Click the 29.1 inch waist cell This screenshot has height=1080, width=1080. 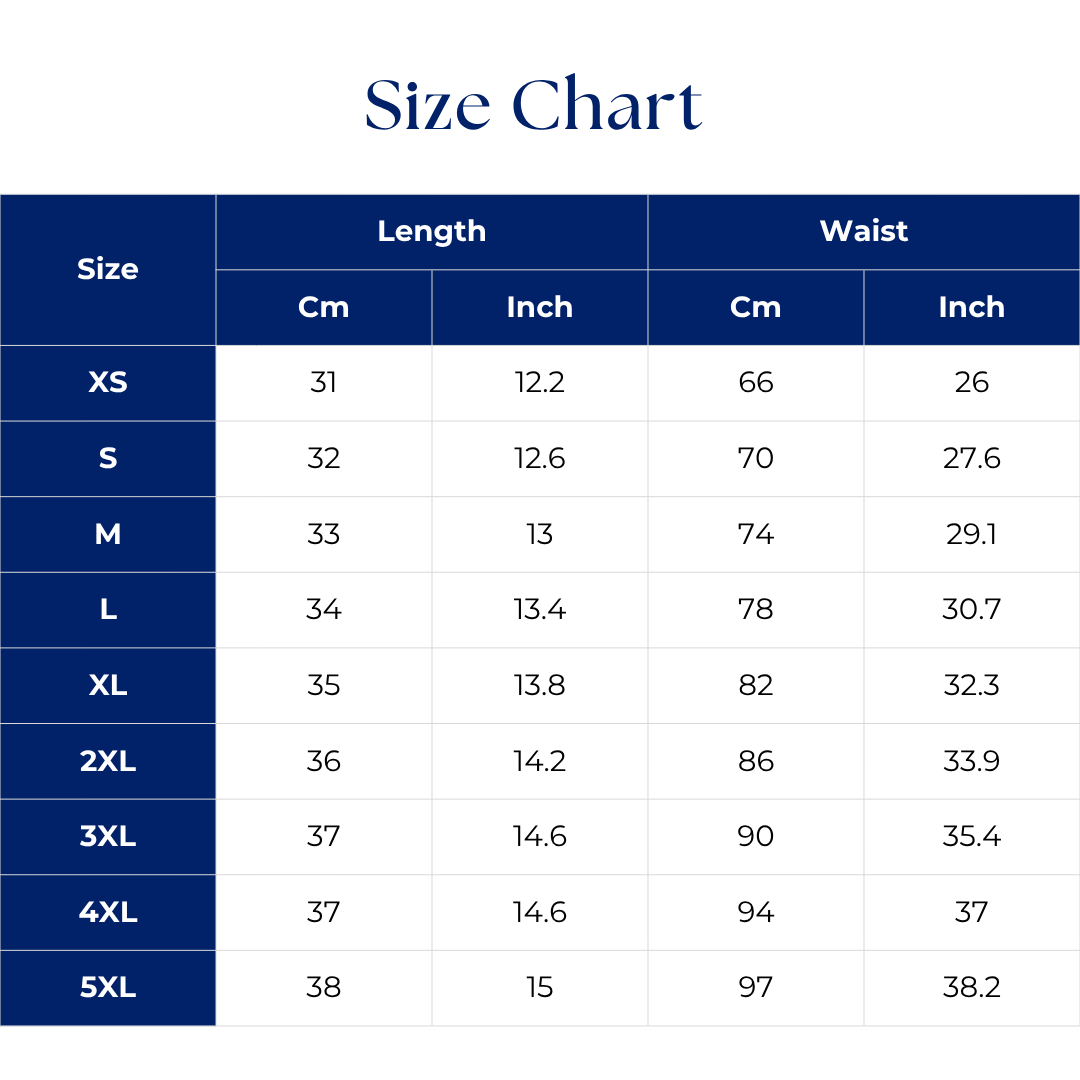click(972, 534)
